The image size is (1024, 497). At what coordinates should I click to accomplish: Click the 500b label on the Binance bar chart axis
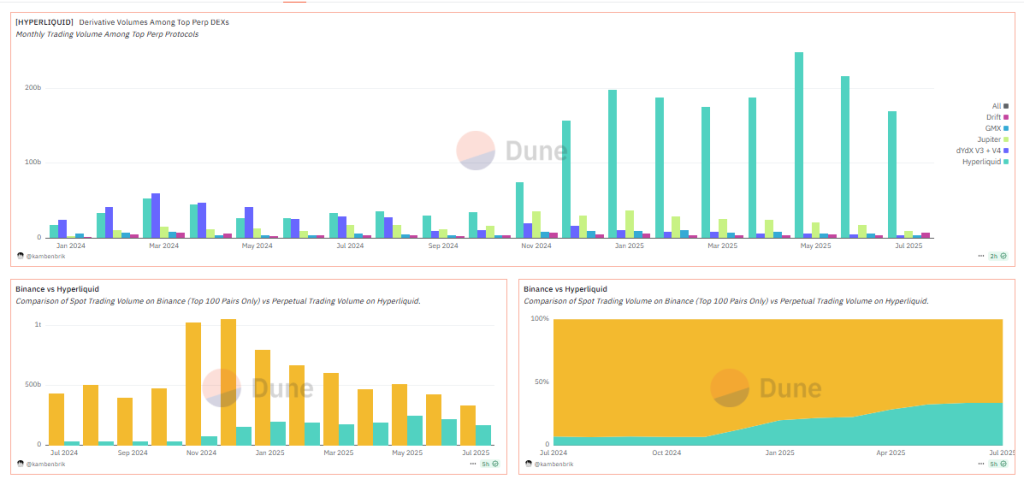(x=34, y=385)
